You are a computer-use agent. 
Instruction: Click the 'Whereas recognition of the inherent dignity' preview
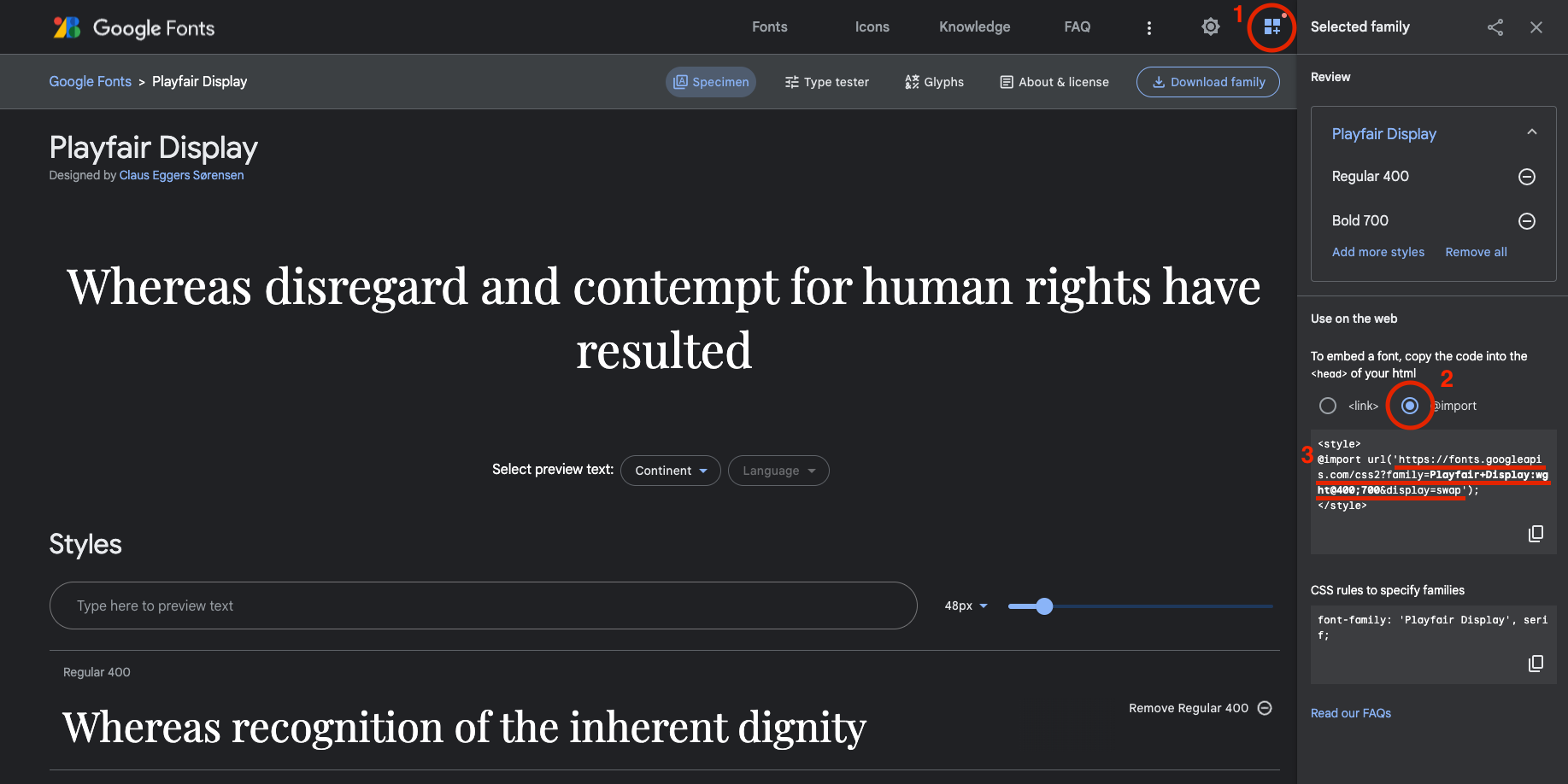pos(465,728)
